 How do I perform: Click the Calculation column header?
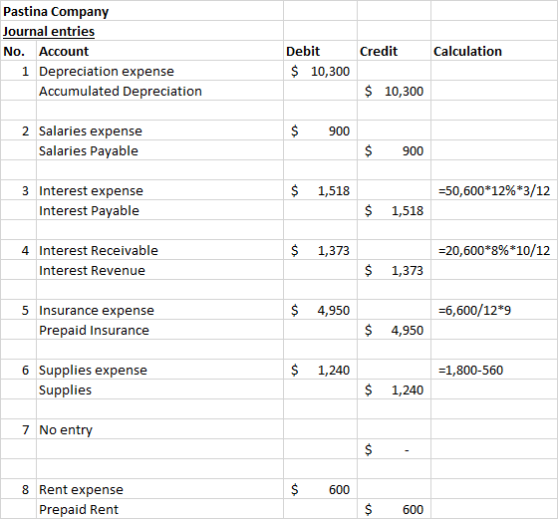pyautogui.click(x=494, y=51)
